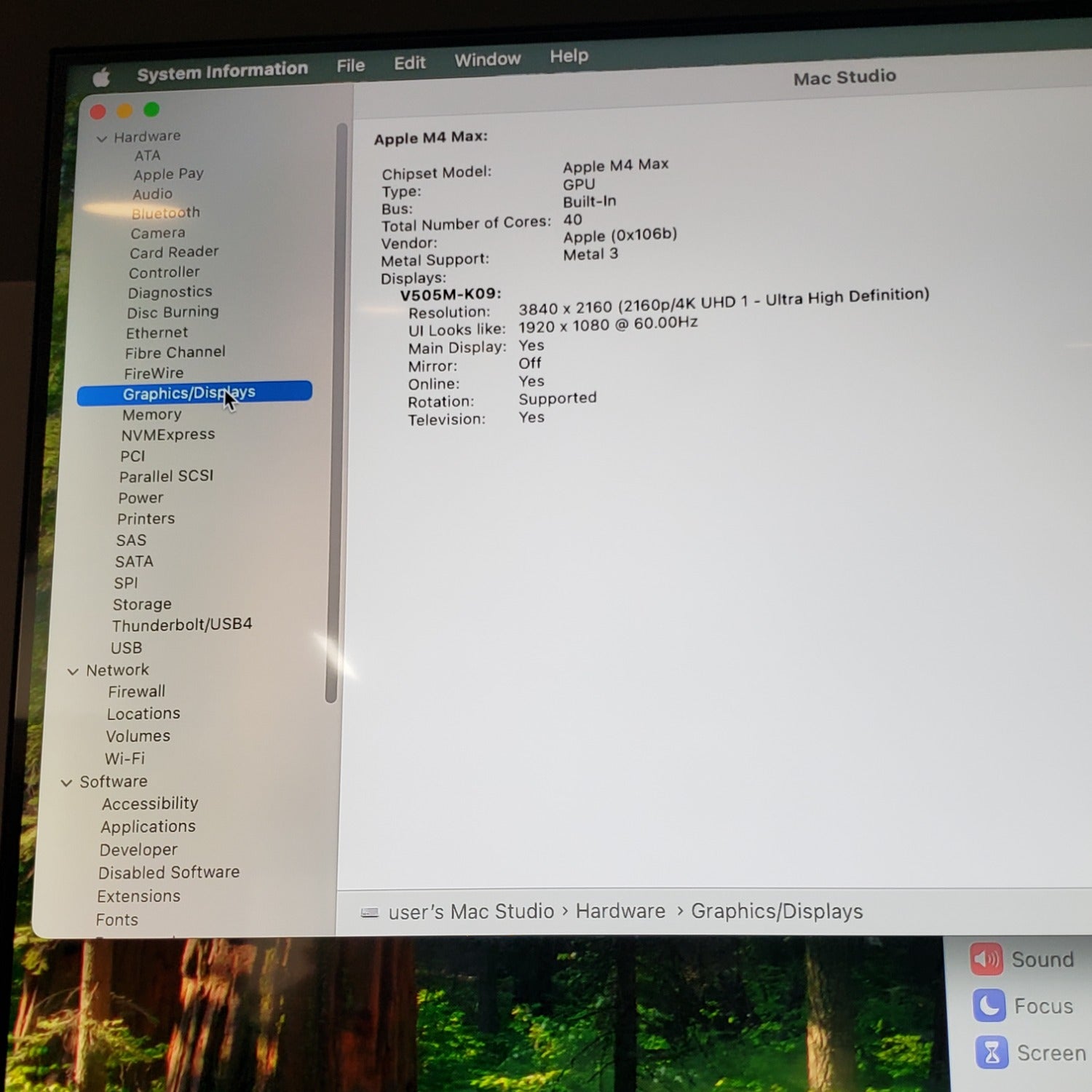Click the Sound icon in Settings sidebar
The width and height of the screenshot is (1092, 1092).
[986, 959]
